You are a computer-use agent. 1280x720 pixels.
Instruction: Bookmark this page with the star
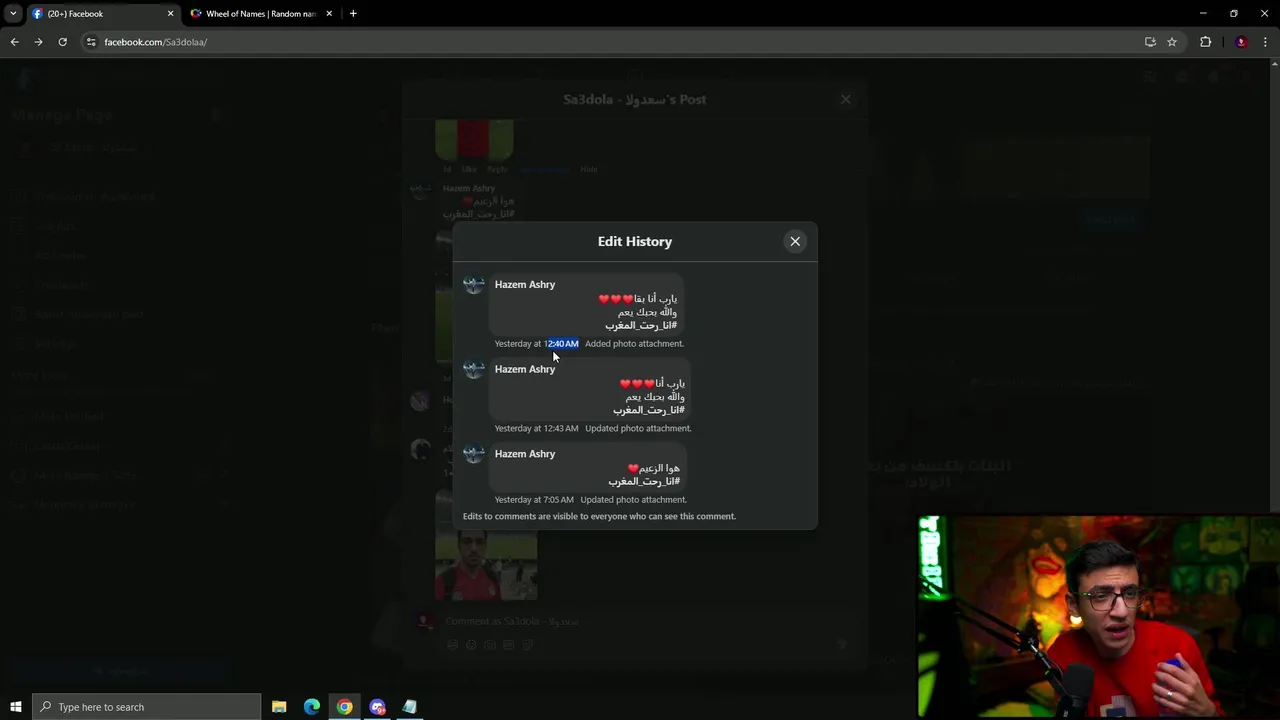tap(1172, 42)
